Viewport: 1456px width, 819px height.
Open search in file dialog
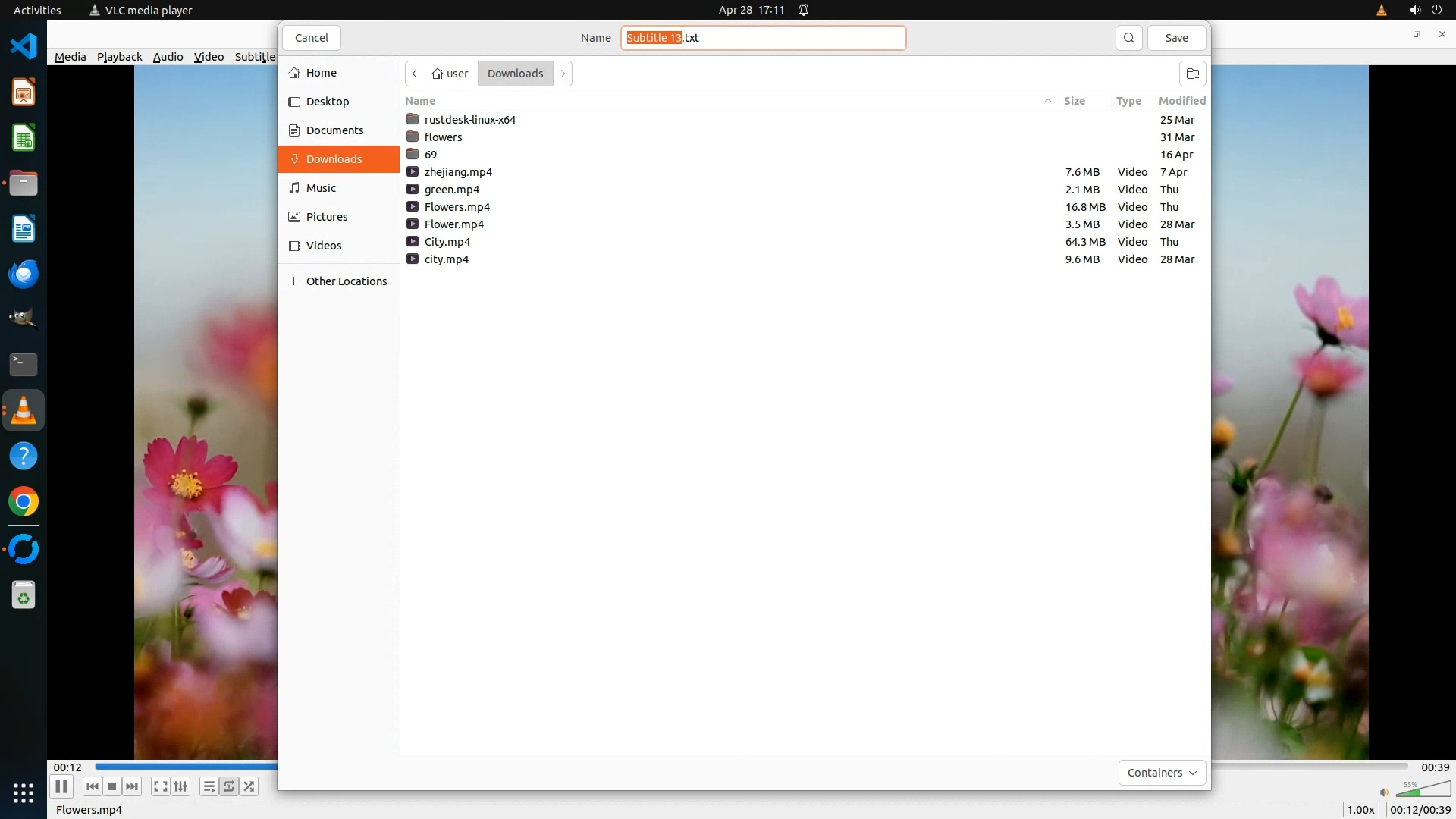click(x=1128, y=38)
